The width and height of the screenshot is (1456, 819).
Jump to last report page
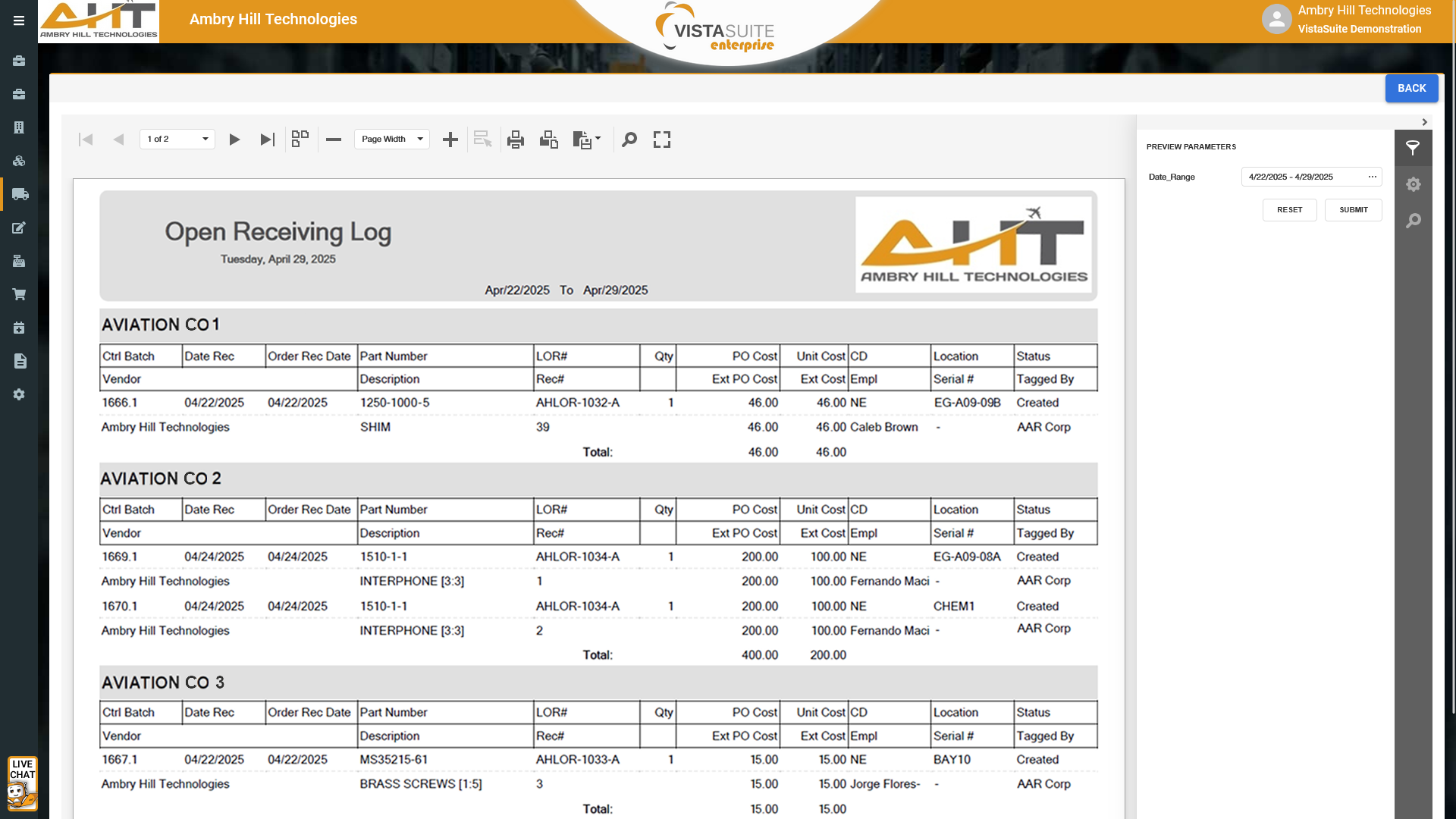click(267, 140)
